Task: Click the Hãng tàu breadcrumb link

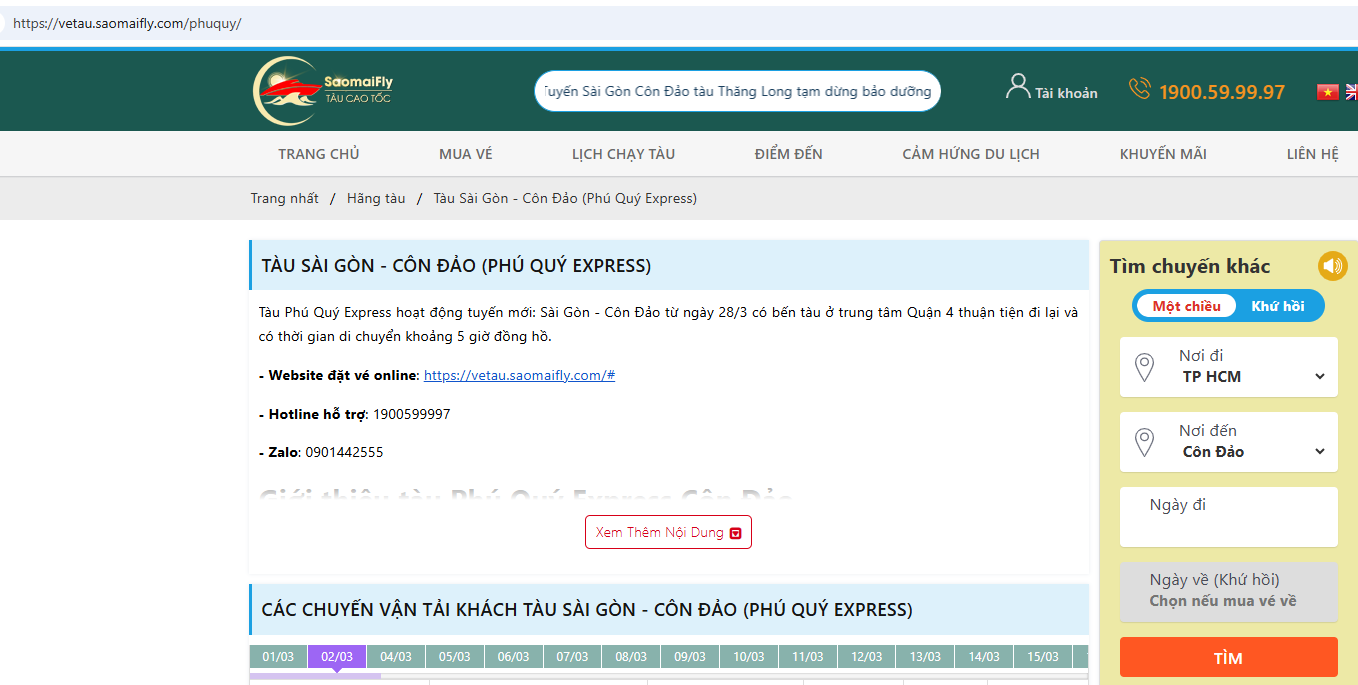Action: click(x=376, y=198)
